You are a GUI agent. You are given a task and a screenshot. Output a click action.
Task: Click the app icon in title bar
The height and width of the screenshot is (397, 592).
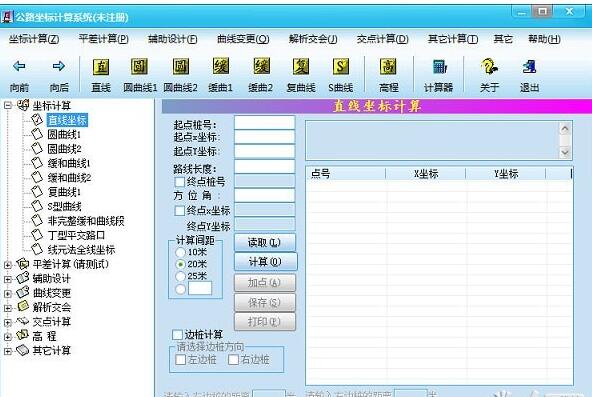pyautogui.click(x=7, y=17)
